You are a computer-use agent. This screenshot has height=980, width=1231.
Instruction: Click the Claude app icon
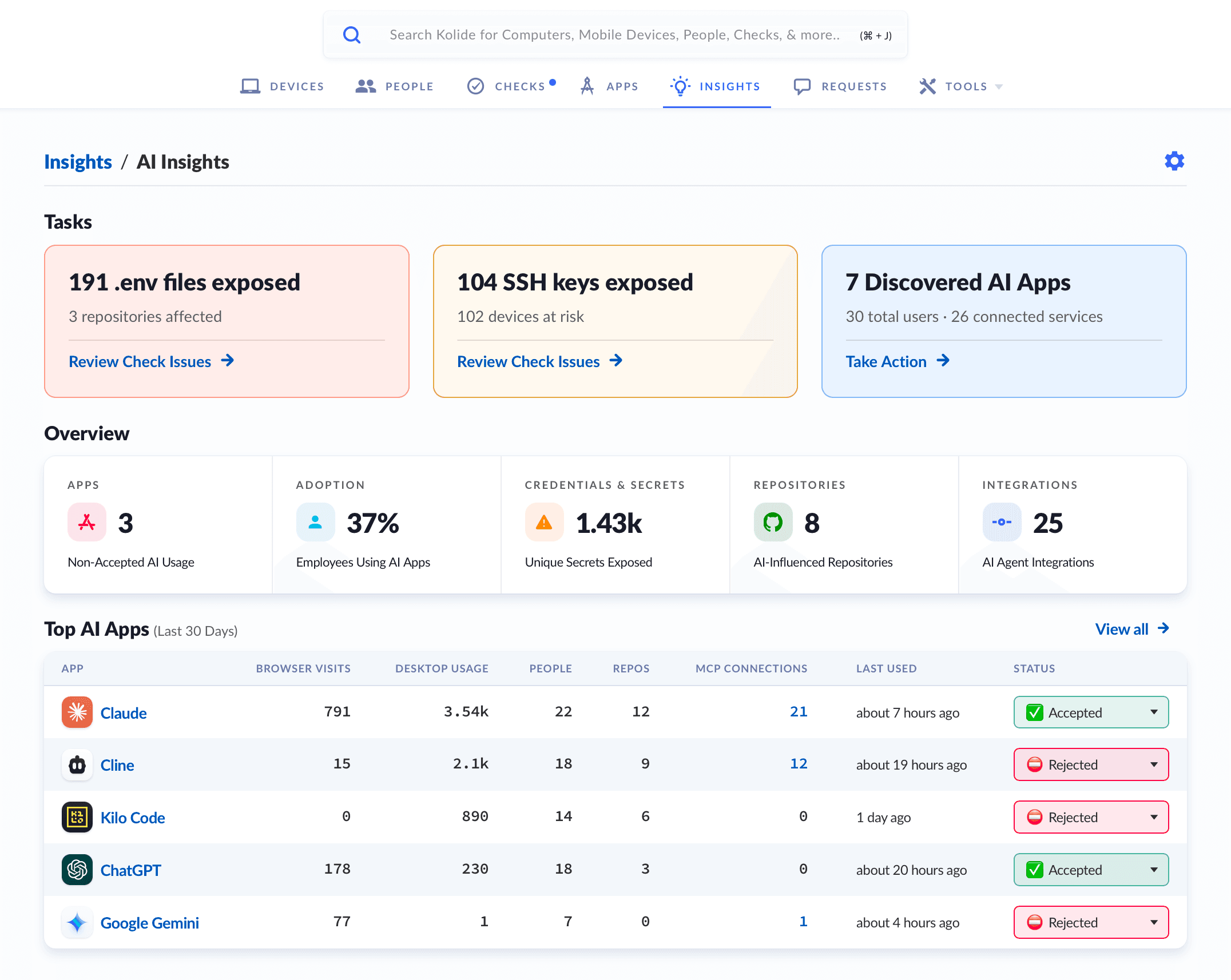click(x=77, y=712)
